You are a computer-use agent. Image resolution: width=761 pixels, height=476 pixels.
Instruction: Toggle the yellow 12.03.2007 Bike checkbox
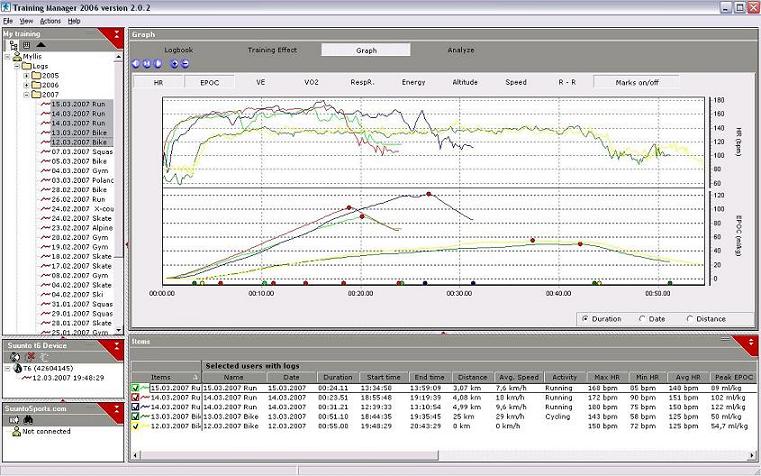[x=136, y=426]
